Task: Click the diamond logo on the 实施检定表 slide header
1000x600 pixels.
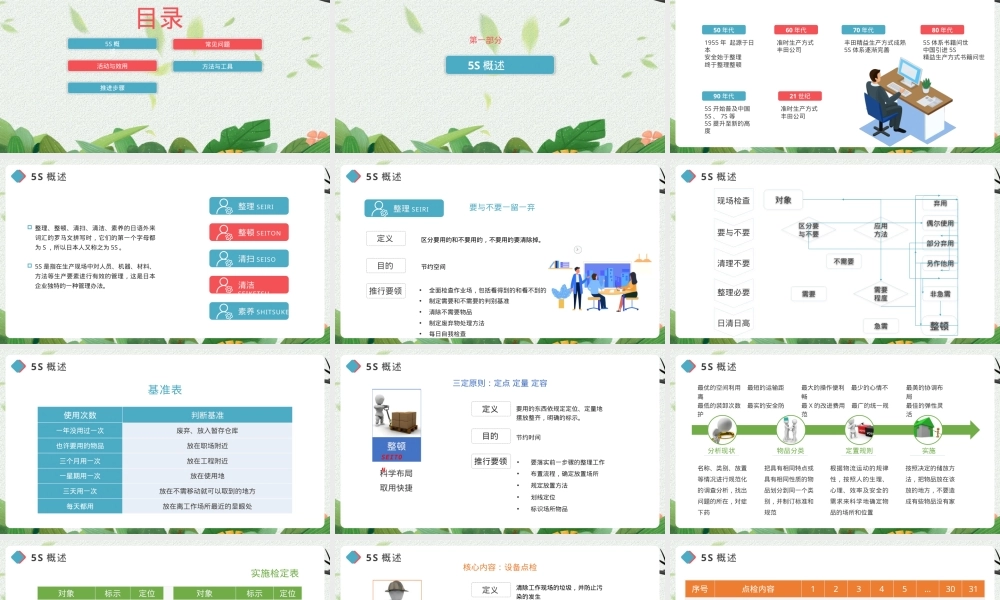Action: [x=18, y=557]
